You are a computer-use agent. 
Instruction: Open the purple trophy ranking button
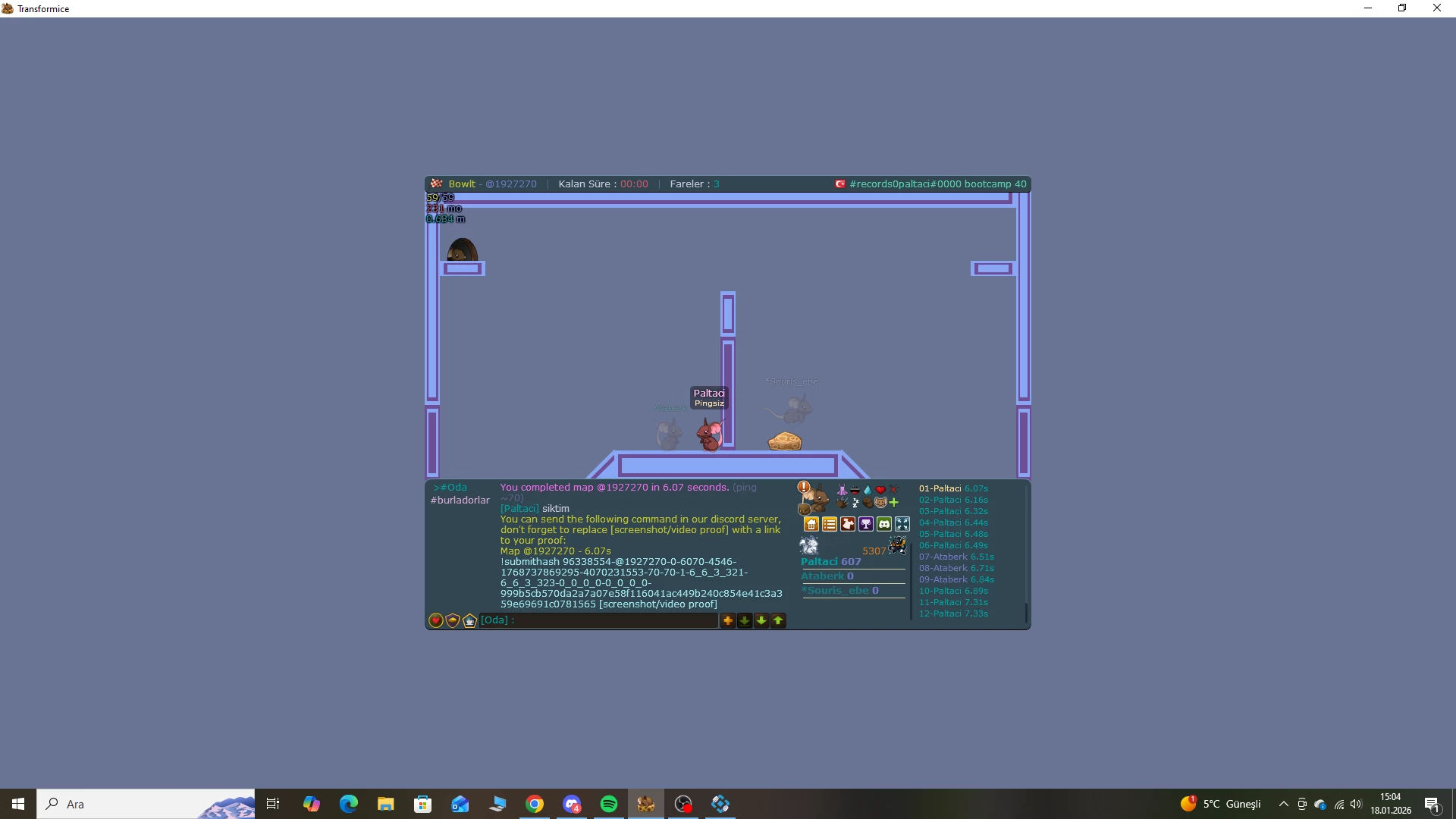866,524
